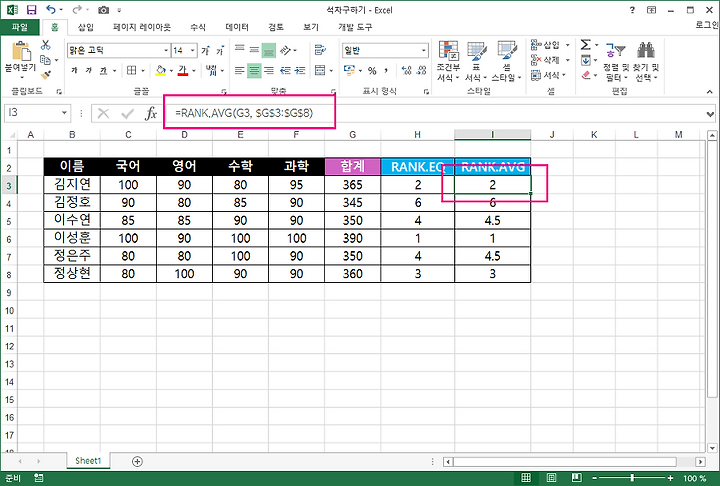Expand the font name dropdown
The width and height of the screenshot is (720, 486).
(166, 50)
